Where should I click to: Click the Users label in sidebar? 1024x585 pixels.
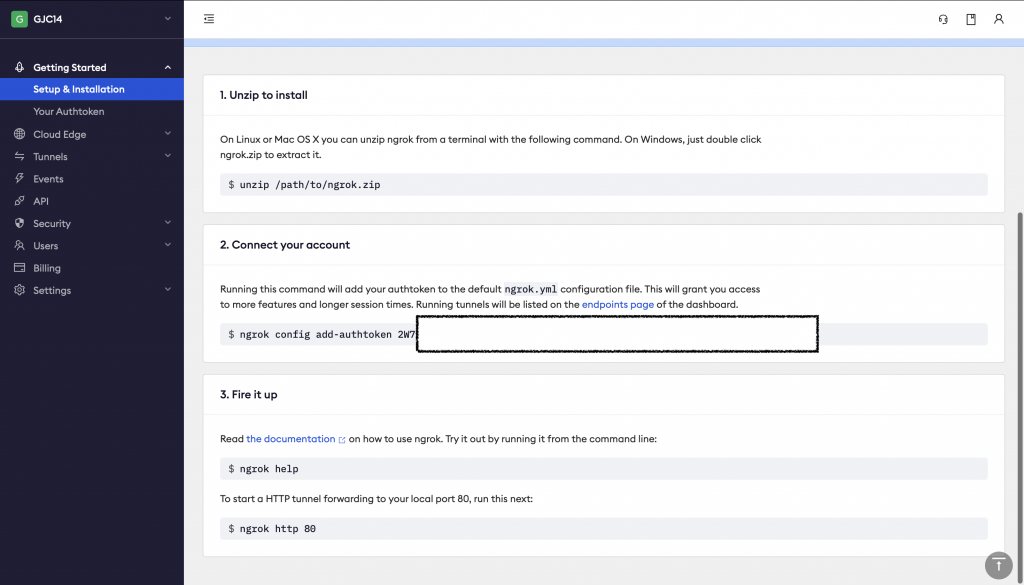point(46,245)
